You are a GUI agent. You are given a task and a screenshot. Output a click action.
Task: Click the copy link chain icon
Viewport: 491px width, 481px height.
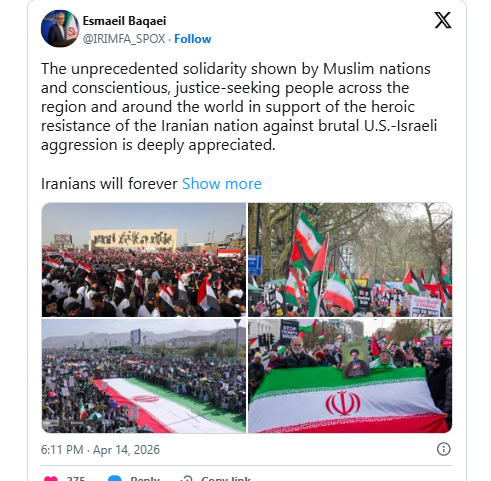point(186,479)
